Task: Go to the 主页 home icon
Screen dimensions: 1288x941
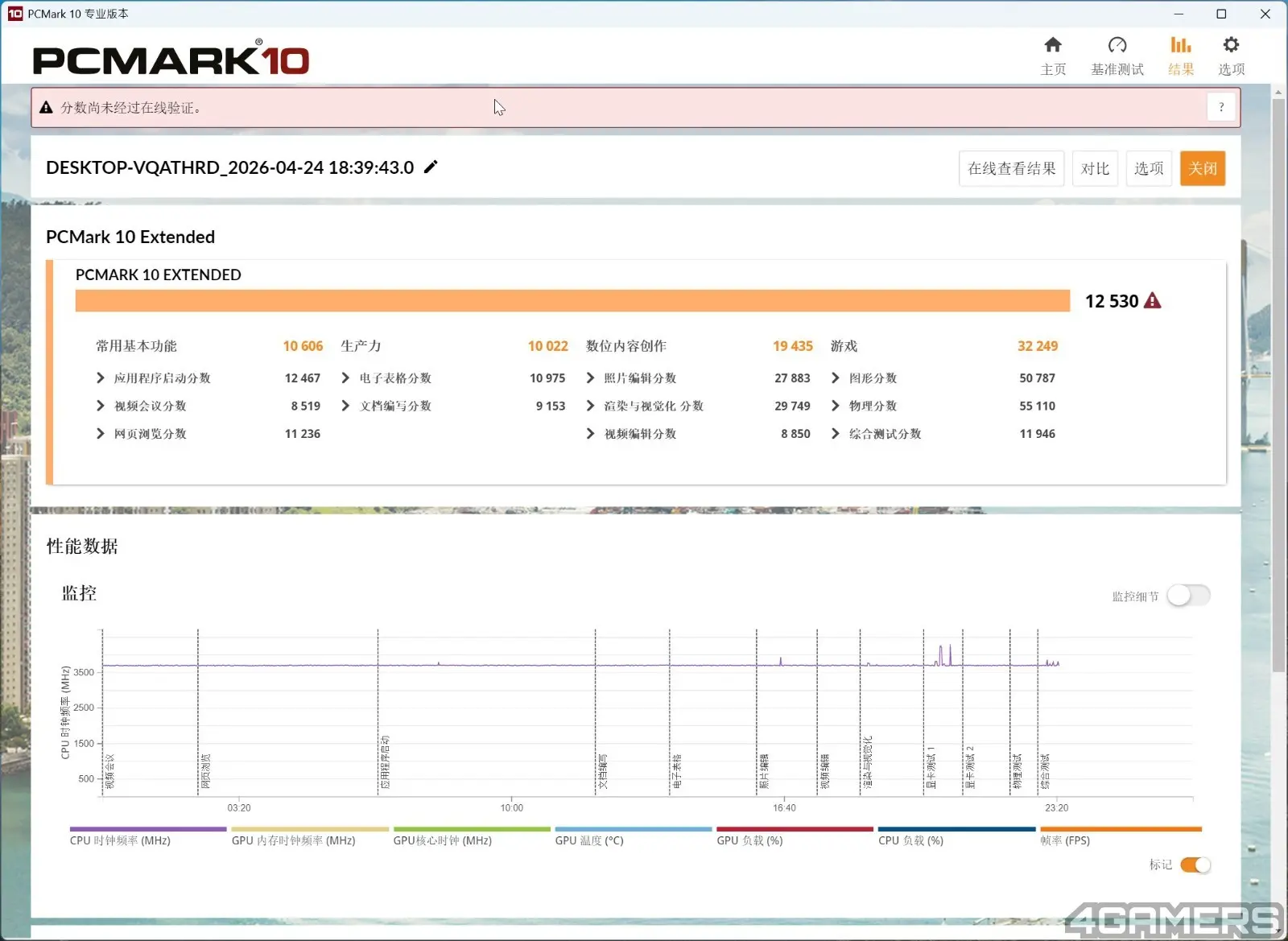Action: pyautogui.click(x=1053, y=45)
